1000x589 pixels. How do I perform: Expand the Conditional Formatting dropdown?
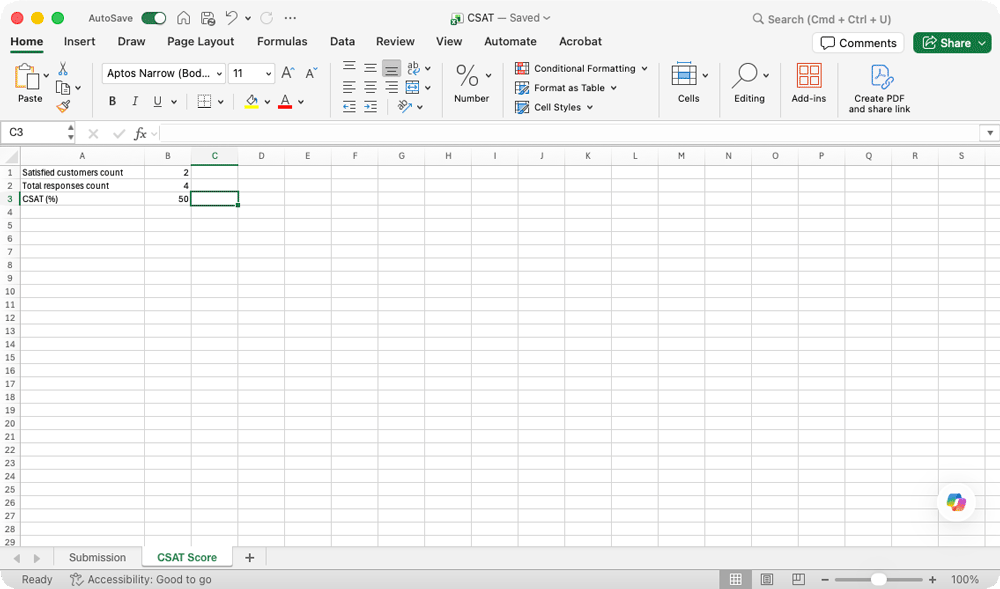click(644, 69)
